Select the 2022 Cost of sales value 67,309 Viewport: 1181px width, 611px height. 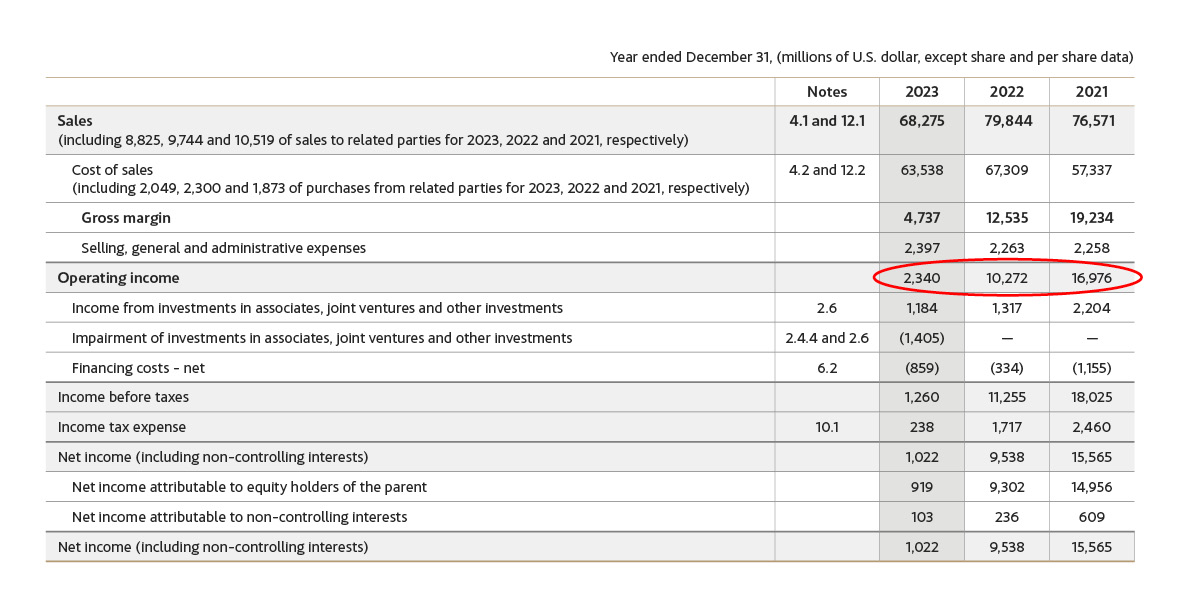1006,170
